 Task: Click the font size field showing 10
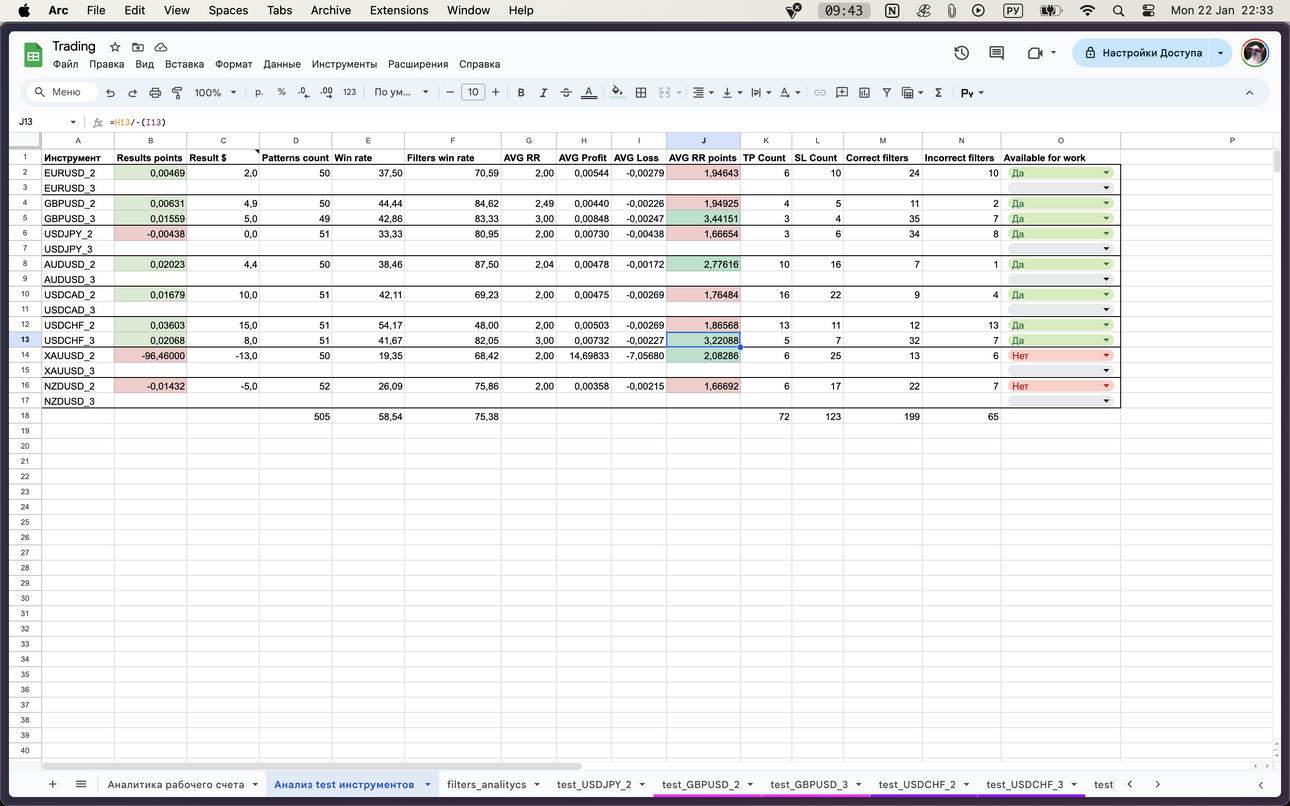point(473,92)
